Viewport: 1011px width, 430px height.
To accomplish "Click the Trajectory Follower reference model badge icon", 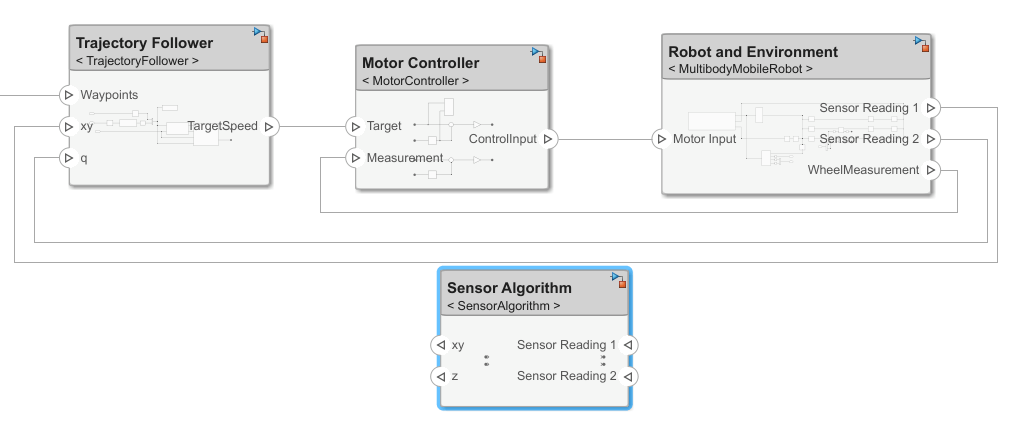I will click(261, 35).
